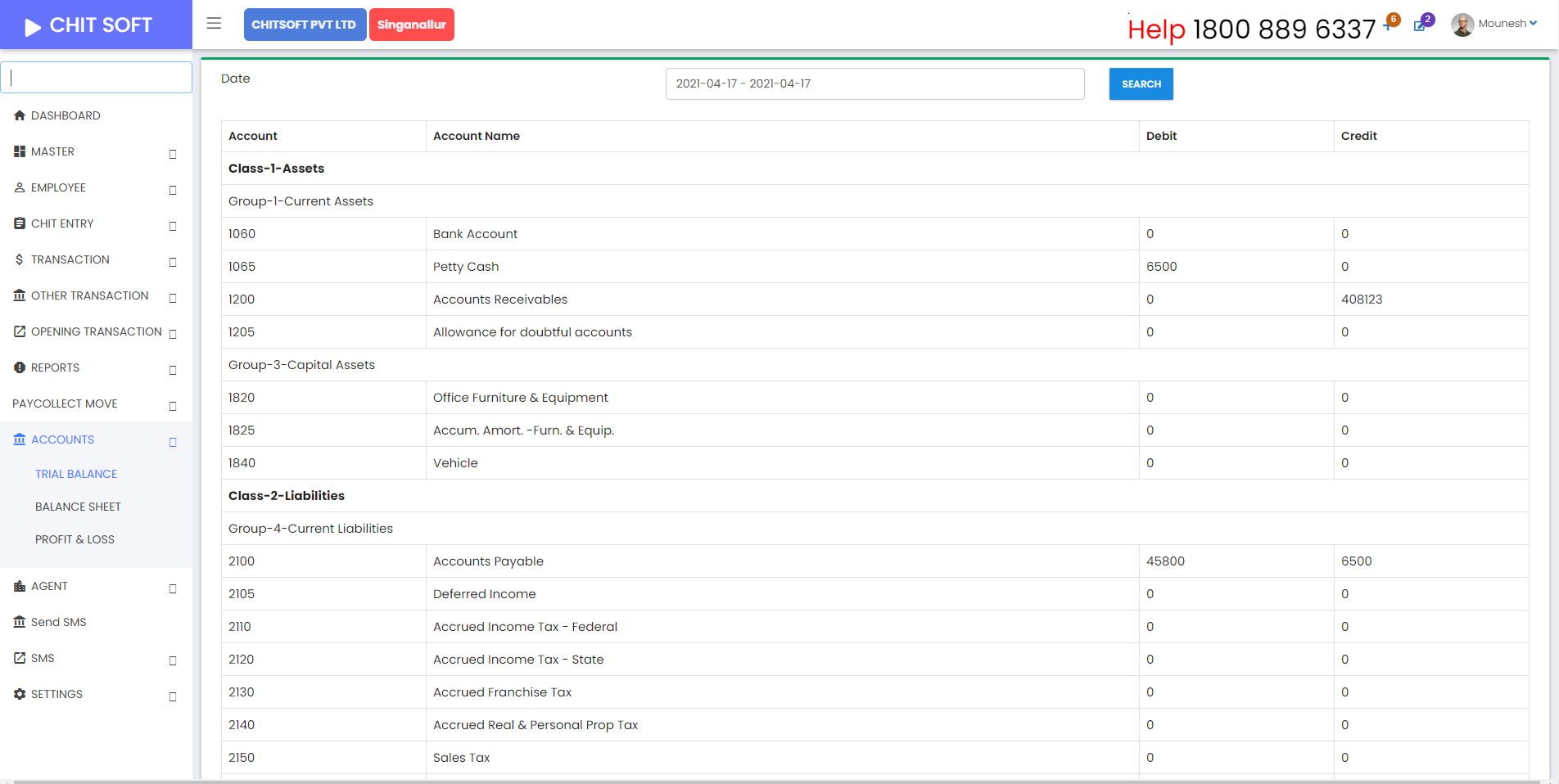Click the Settings gear icon
Screen dimensions: 1559x784
20,694
